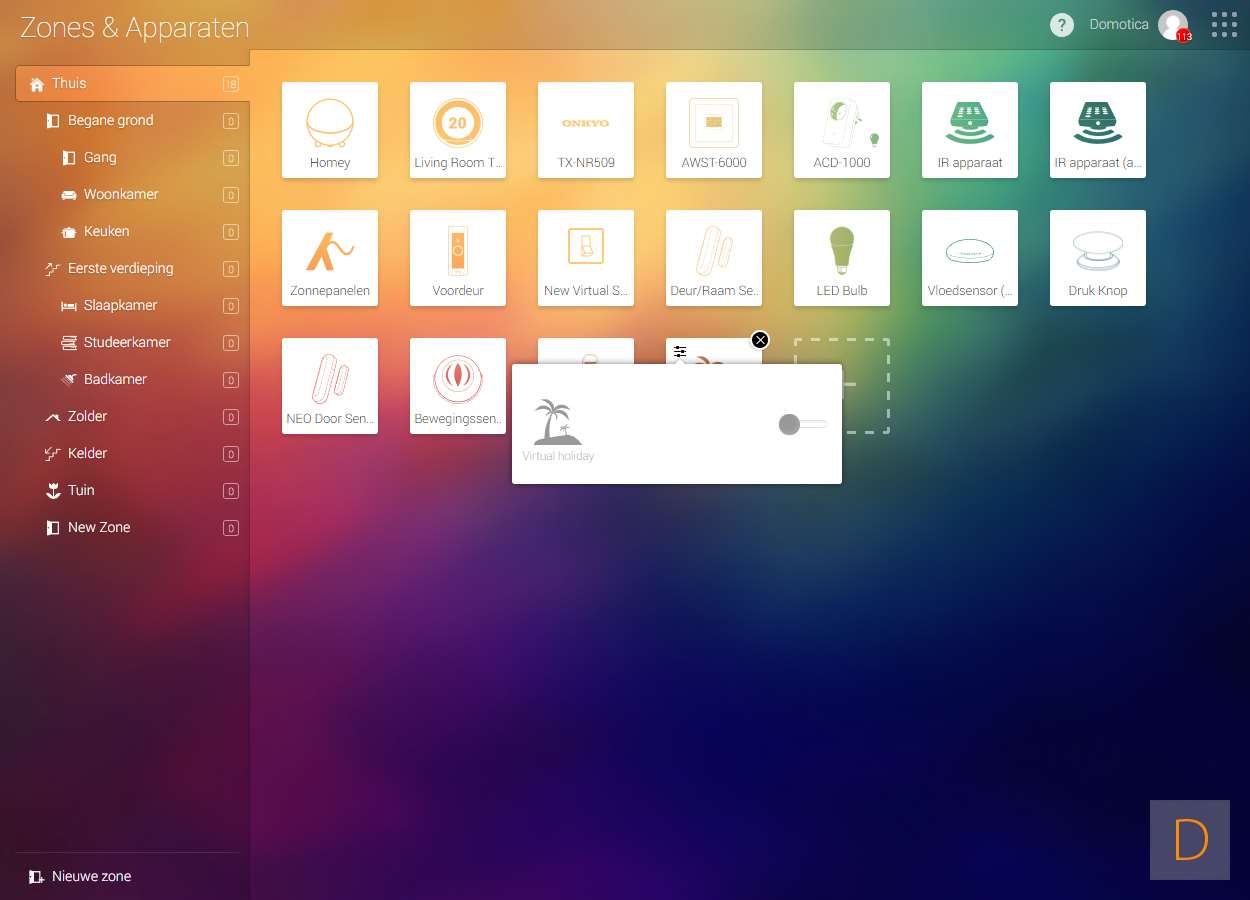Open the Zonnepanelen device tile
Screen dimensions: 1250x900
point(330,258)
